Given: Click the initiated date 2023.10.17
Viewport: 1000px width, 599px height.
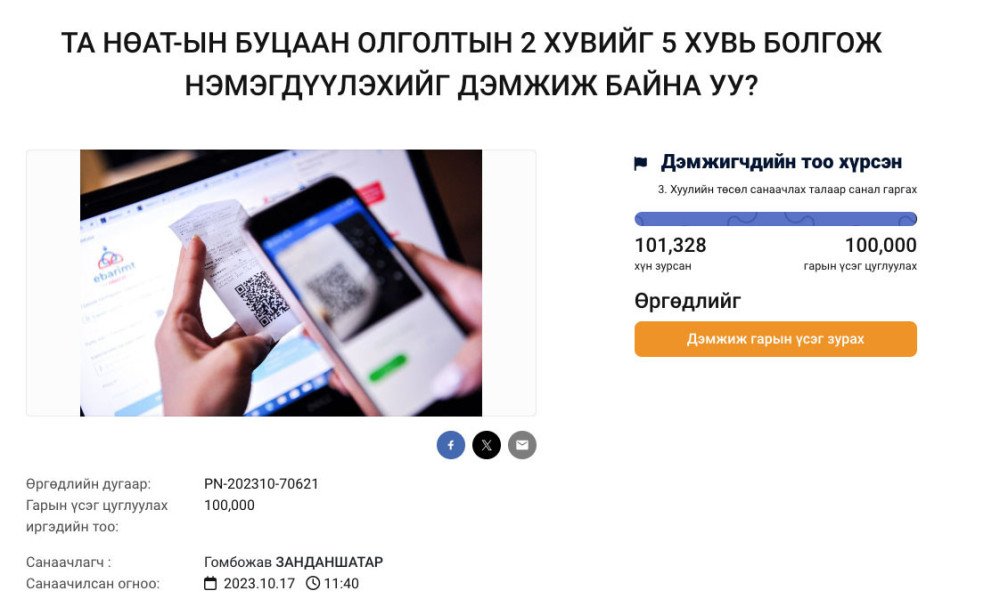Looking at the screenshot, I should pos(259,583).
